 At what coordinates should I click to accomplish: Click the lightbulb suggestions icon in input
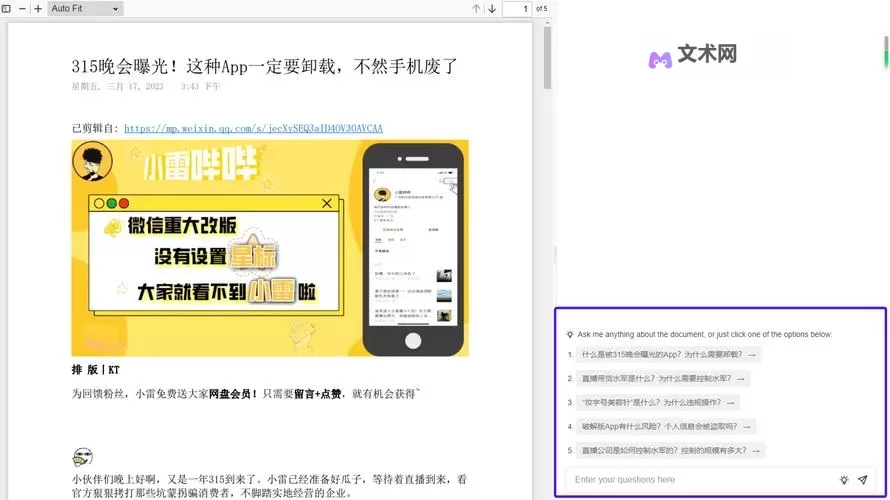tap(844, 480)
